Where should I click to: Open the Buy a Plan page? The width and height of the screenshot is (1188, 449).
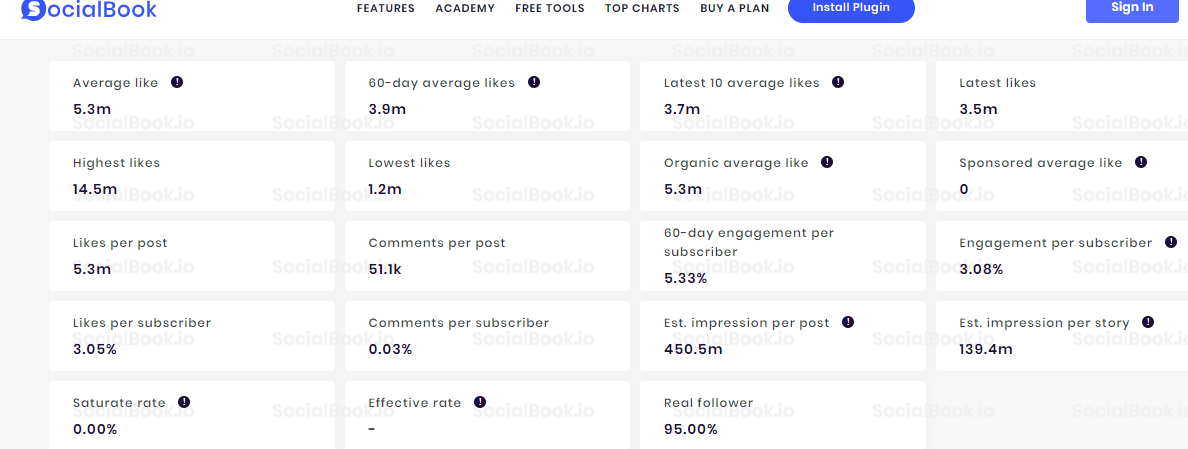[x=734, y=9]
